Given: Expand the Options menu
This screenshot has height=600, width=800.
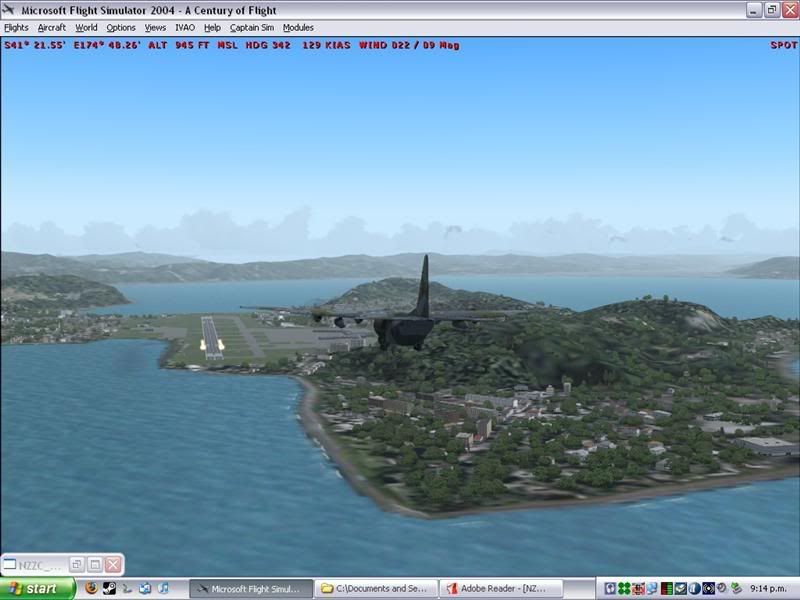Looking at the screenshot, I should (121, 28).
